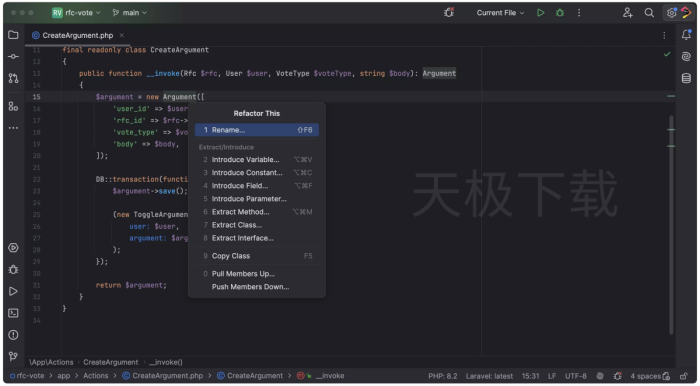Viewport: 700px width, 386px height.
Task: Click the 15:31 caret position indicator
Action: pyautogui.click(x=530, y=376)
